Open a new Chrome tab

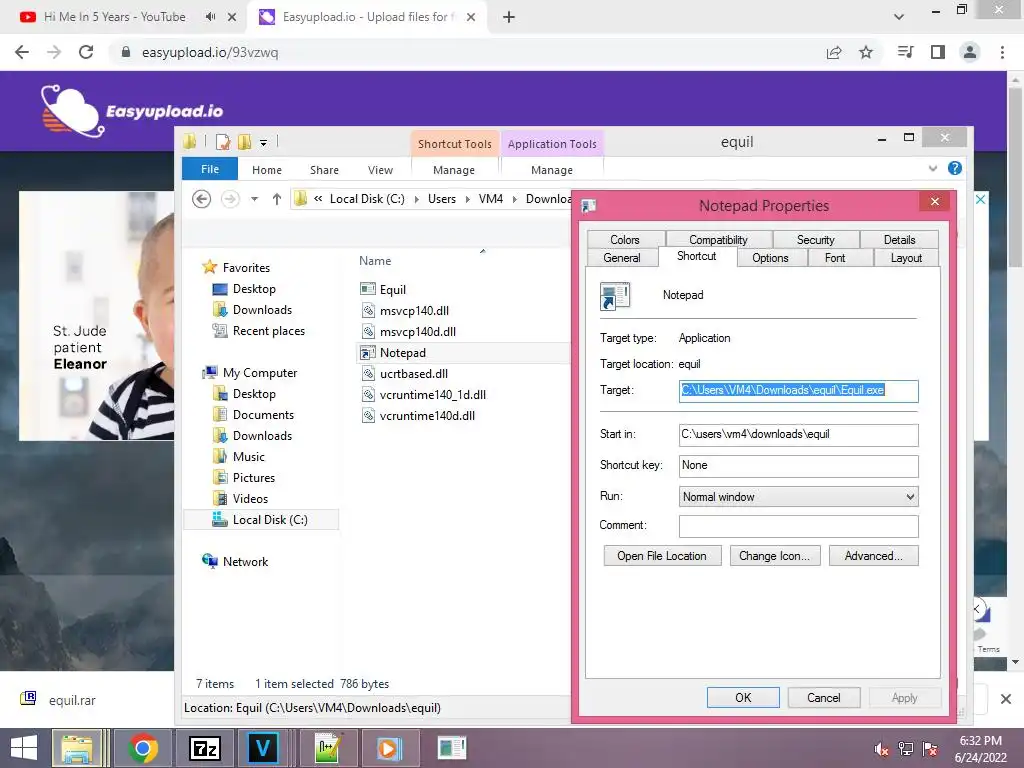pyautogui.click(x=509, y=17)
